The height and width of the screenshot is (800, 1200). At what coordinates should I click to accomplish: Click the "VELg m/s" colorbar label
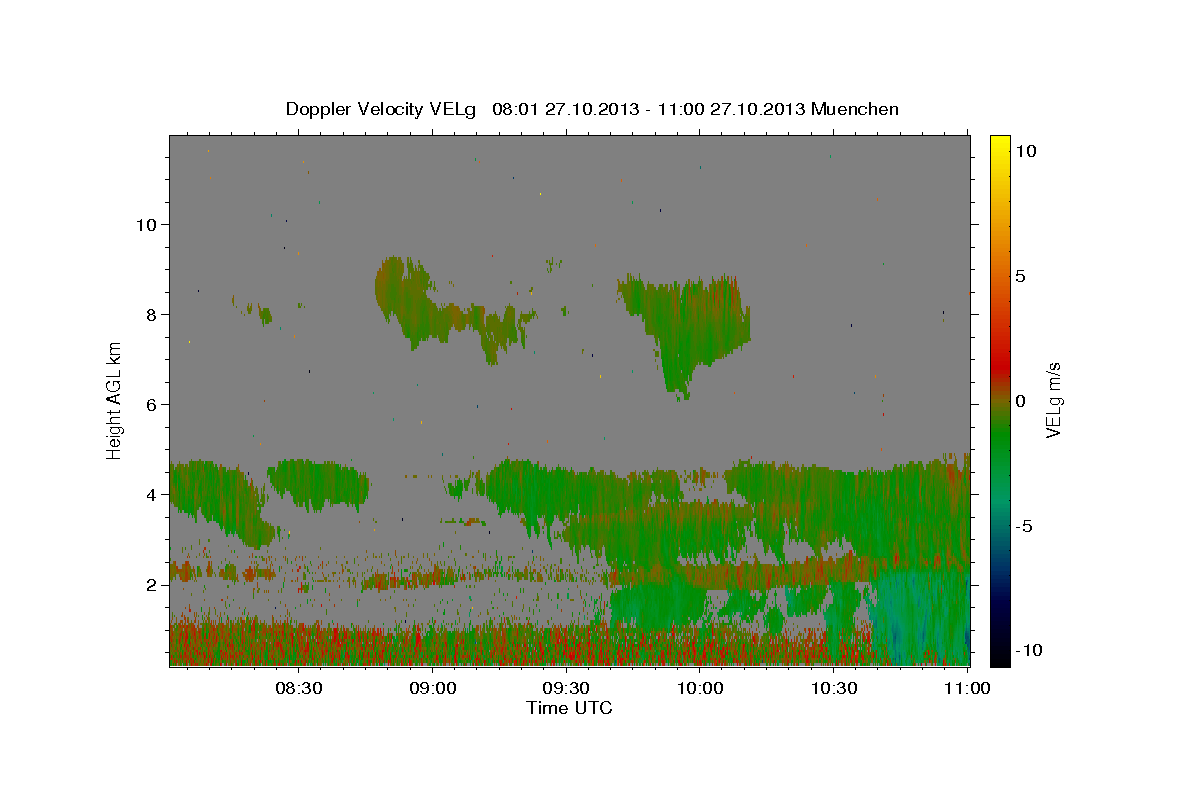[x=1052, y=401]
